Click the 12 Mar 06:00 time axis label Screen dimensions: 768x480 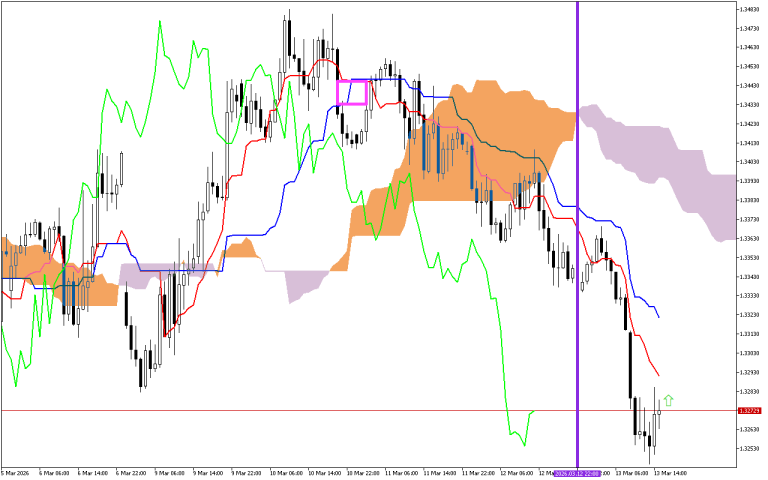[x=516, y=473]
